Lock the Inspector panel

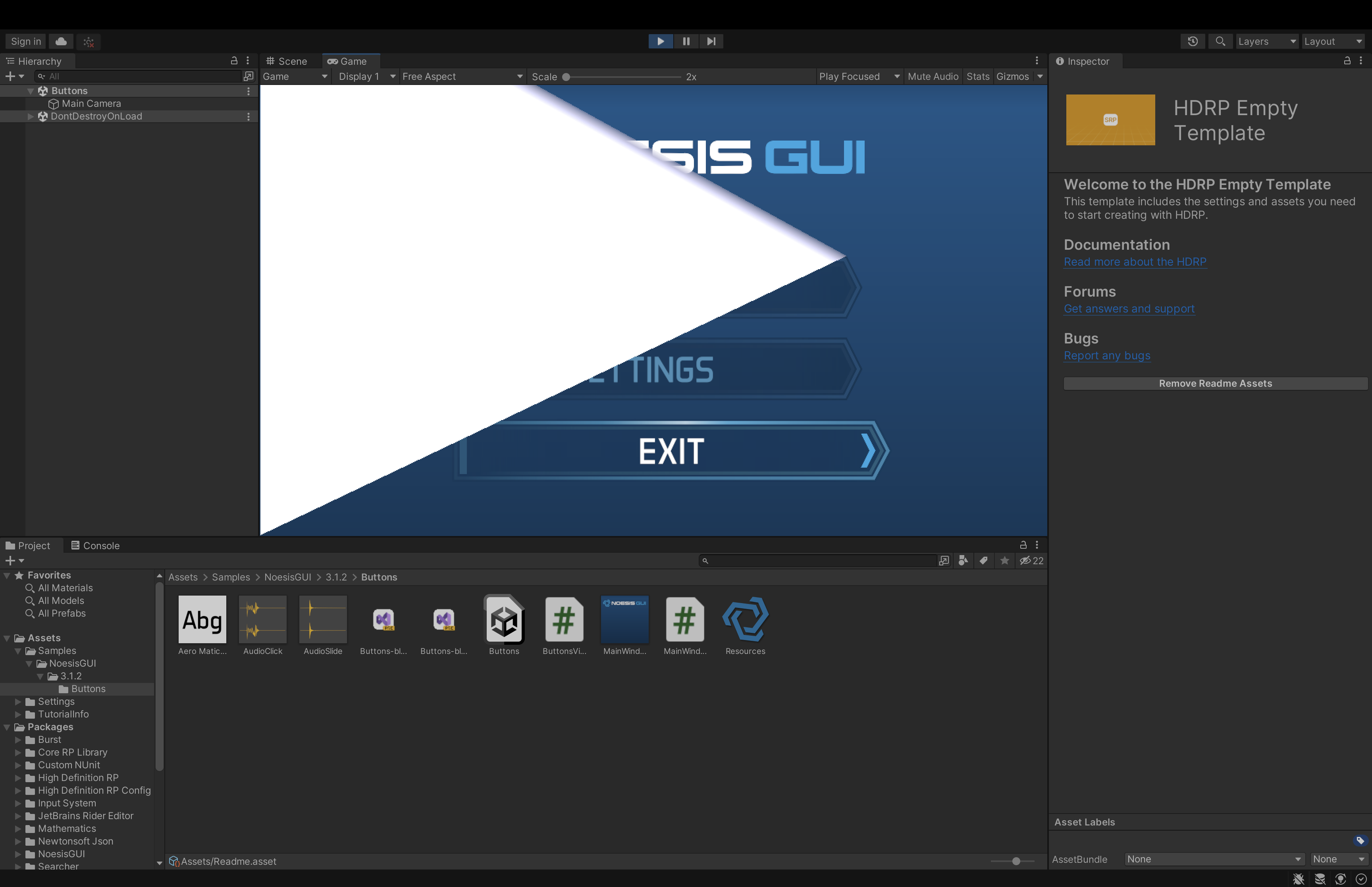tap(1347, 60)
